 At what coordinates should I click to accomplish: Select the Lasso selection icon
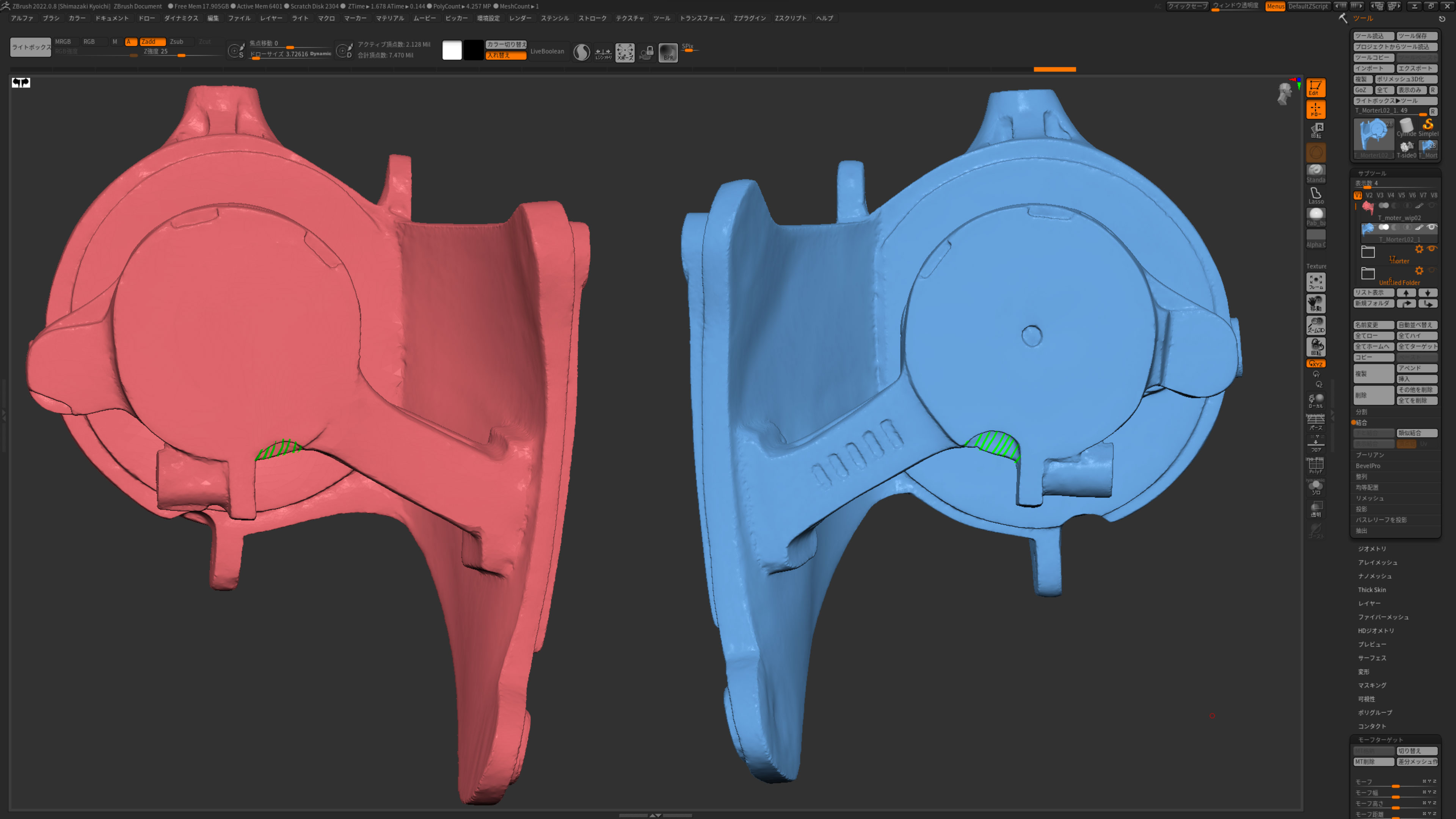pos(1315,195)
